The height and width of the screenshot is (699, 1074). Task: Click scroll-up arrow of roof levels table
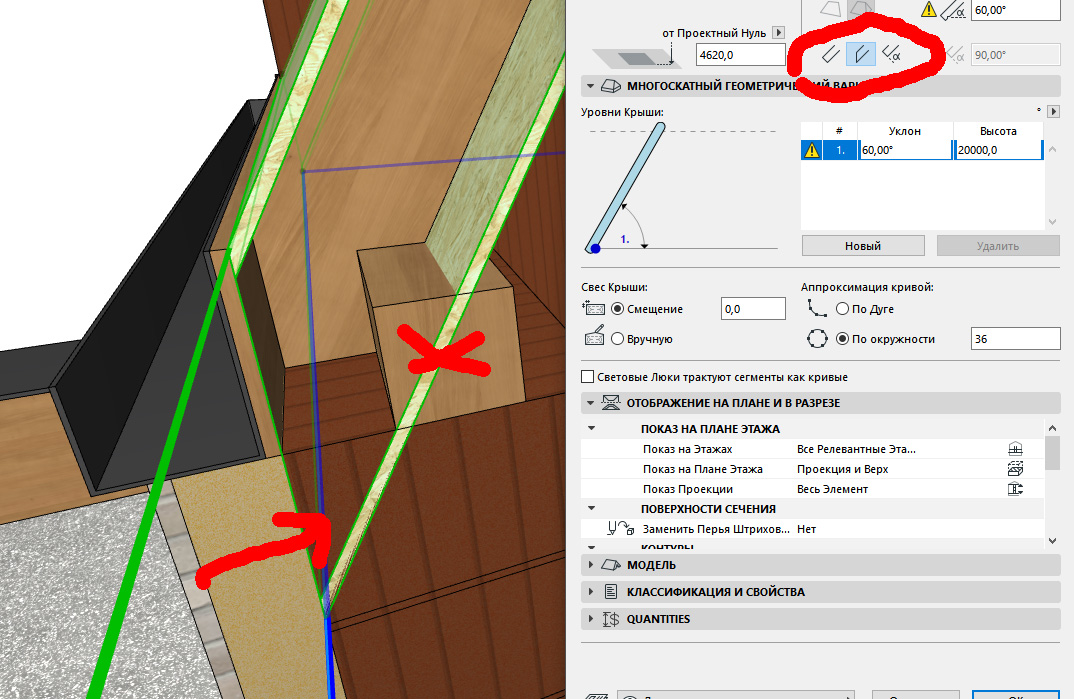1053,149
